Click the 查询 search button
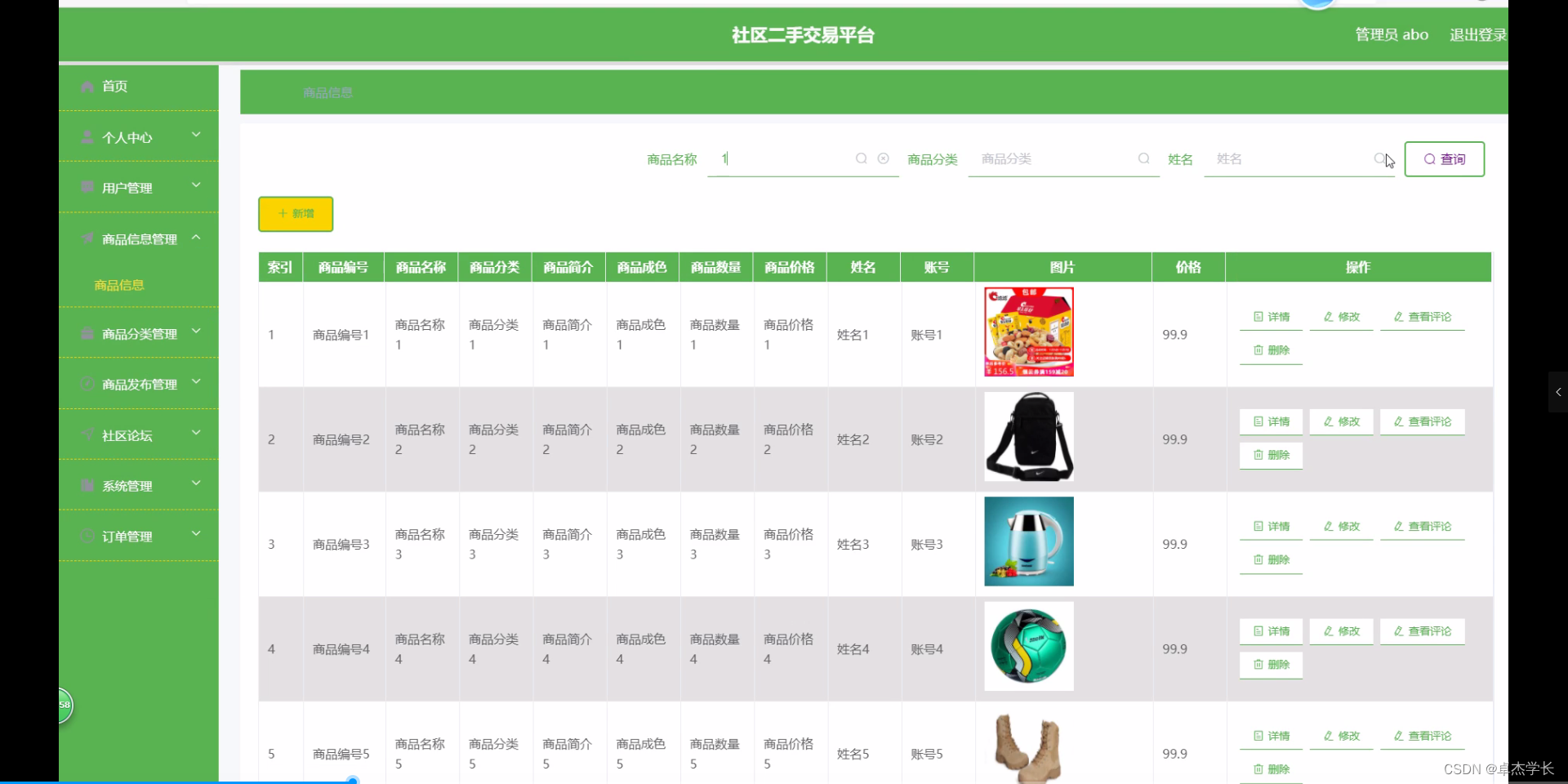Screen dimensions: 1568x784 point(1444,158)
